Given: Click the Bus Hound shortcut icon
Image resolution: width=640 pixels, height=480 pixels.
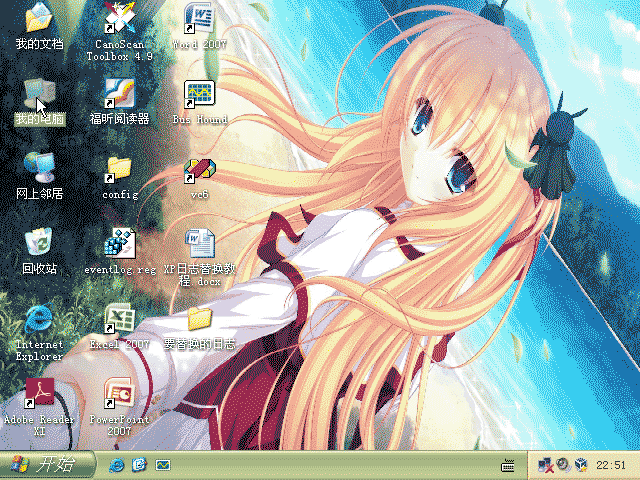Looking at the screenshot, I should [199, 95].
